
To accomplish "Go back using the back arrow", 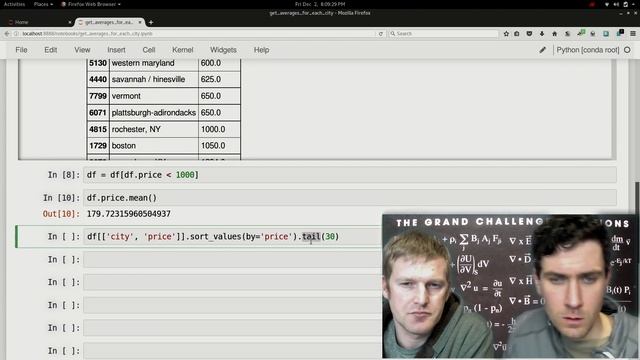I will pyautogui.click(x=7, y=33).
